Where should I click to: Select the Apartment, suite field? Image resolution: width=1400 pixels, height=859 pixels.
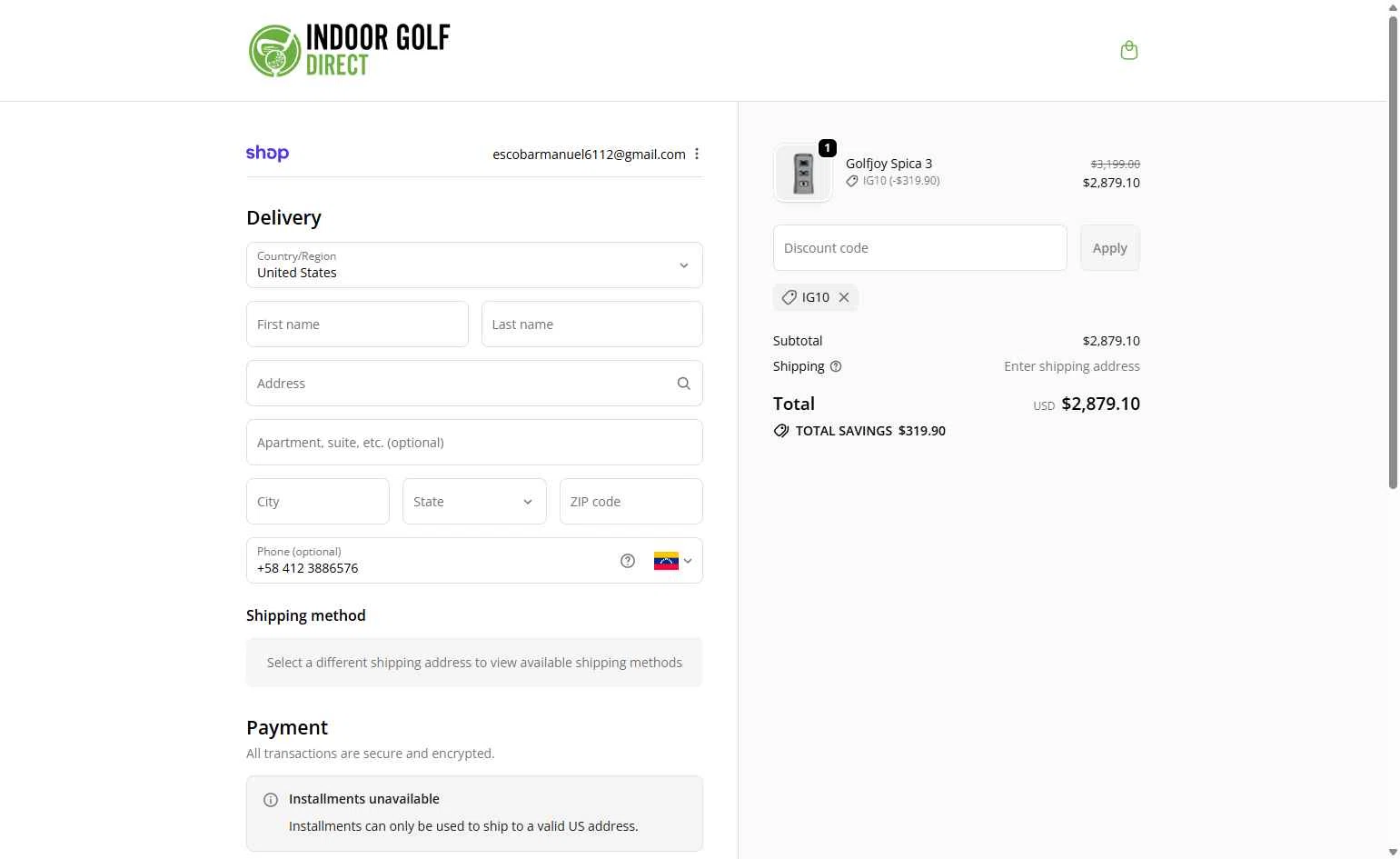(x=474, y=443)
